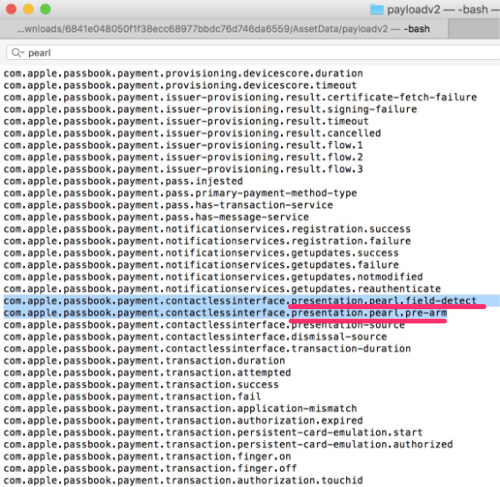Click the persistent-card-emulation.authorized line

[x=228, y=444]
